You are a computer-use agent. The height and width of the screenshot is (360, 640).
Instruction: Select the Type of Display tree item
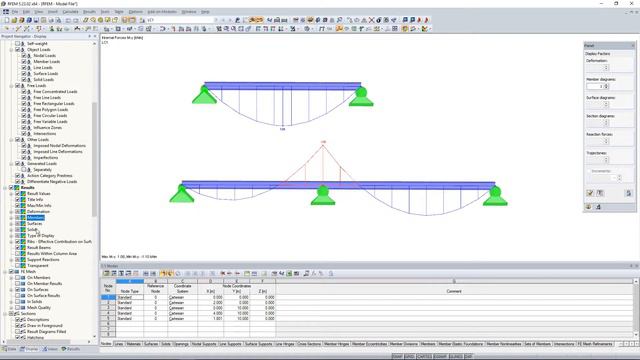coord(41,236)
